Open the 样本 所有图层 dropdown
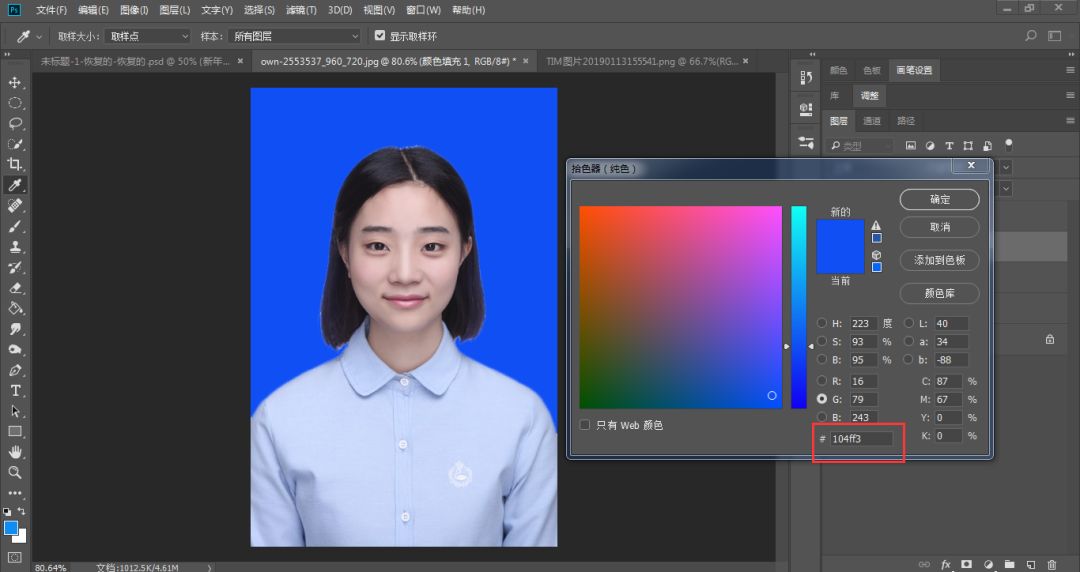This screenshot has height=572, width=1080. pos(293,36)
